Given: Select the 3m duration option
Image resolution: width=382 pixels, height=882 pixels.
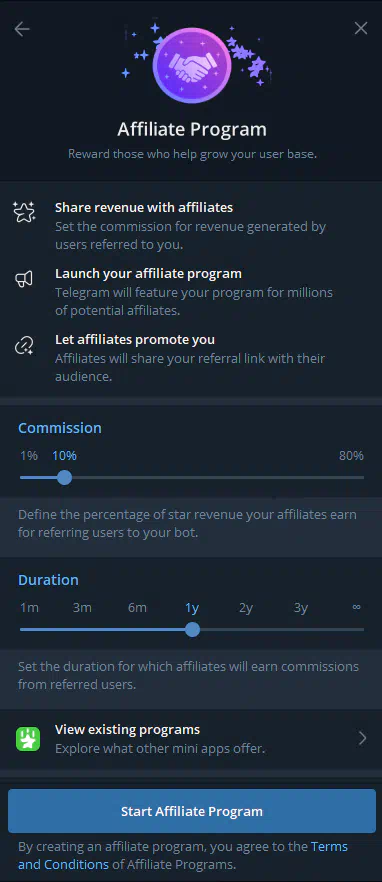Looking at the screenshot, I should [82, 608].
